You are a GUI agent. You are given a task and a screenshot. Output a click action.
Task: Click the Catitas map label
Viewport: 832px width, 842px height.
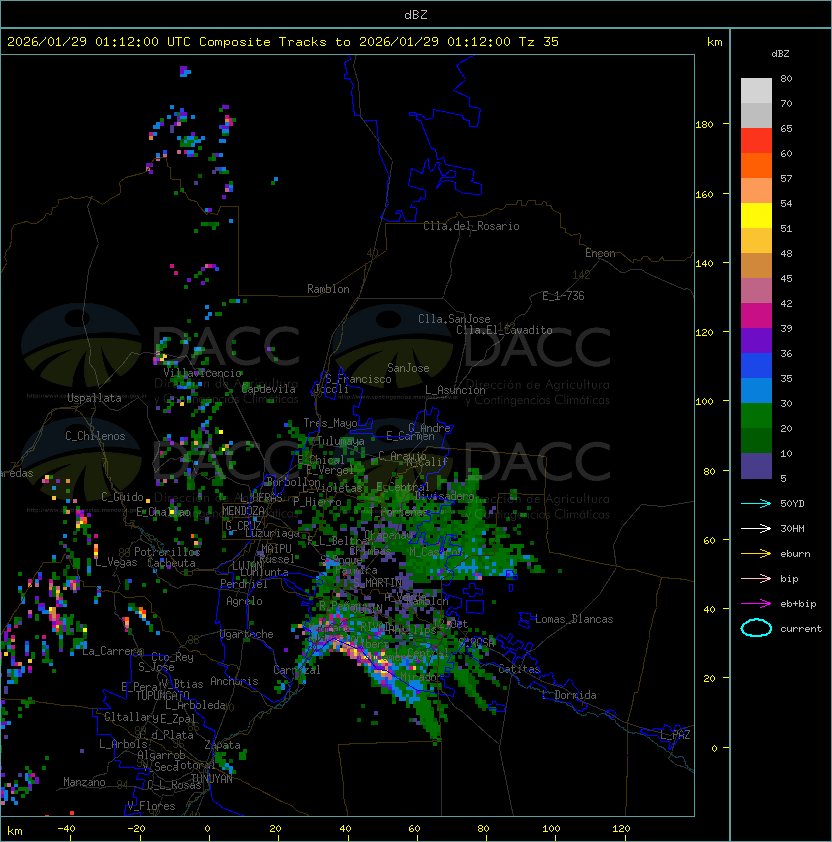[519, 669]
